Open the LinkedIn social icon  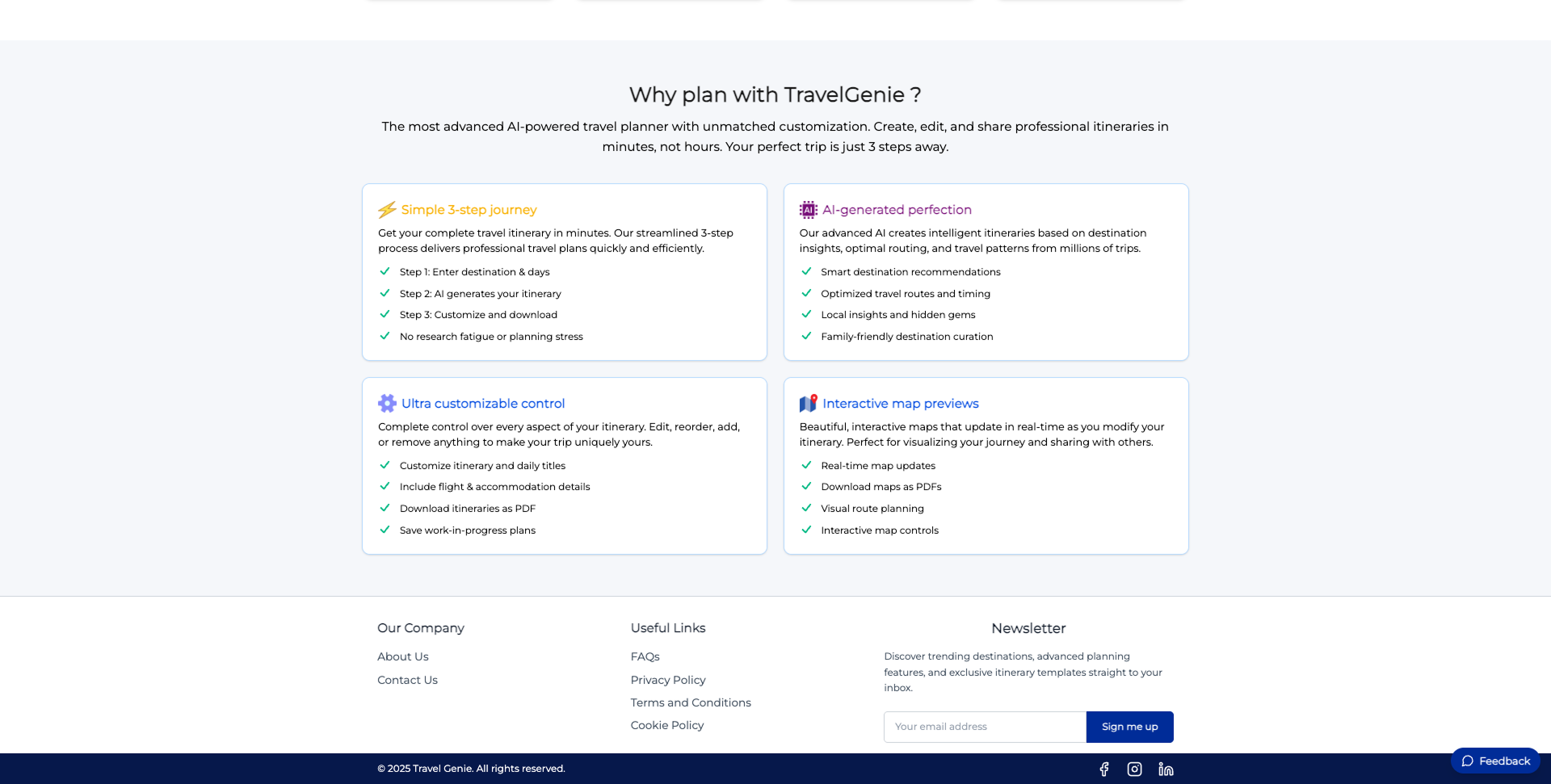tap(1166, 769)
